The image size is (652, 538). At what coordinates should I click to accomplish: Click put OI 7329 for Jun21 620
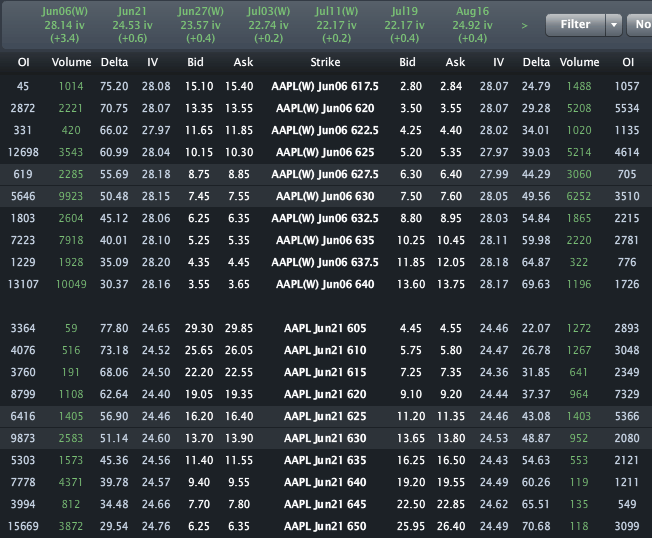[x=627, y=395]
